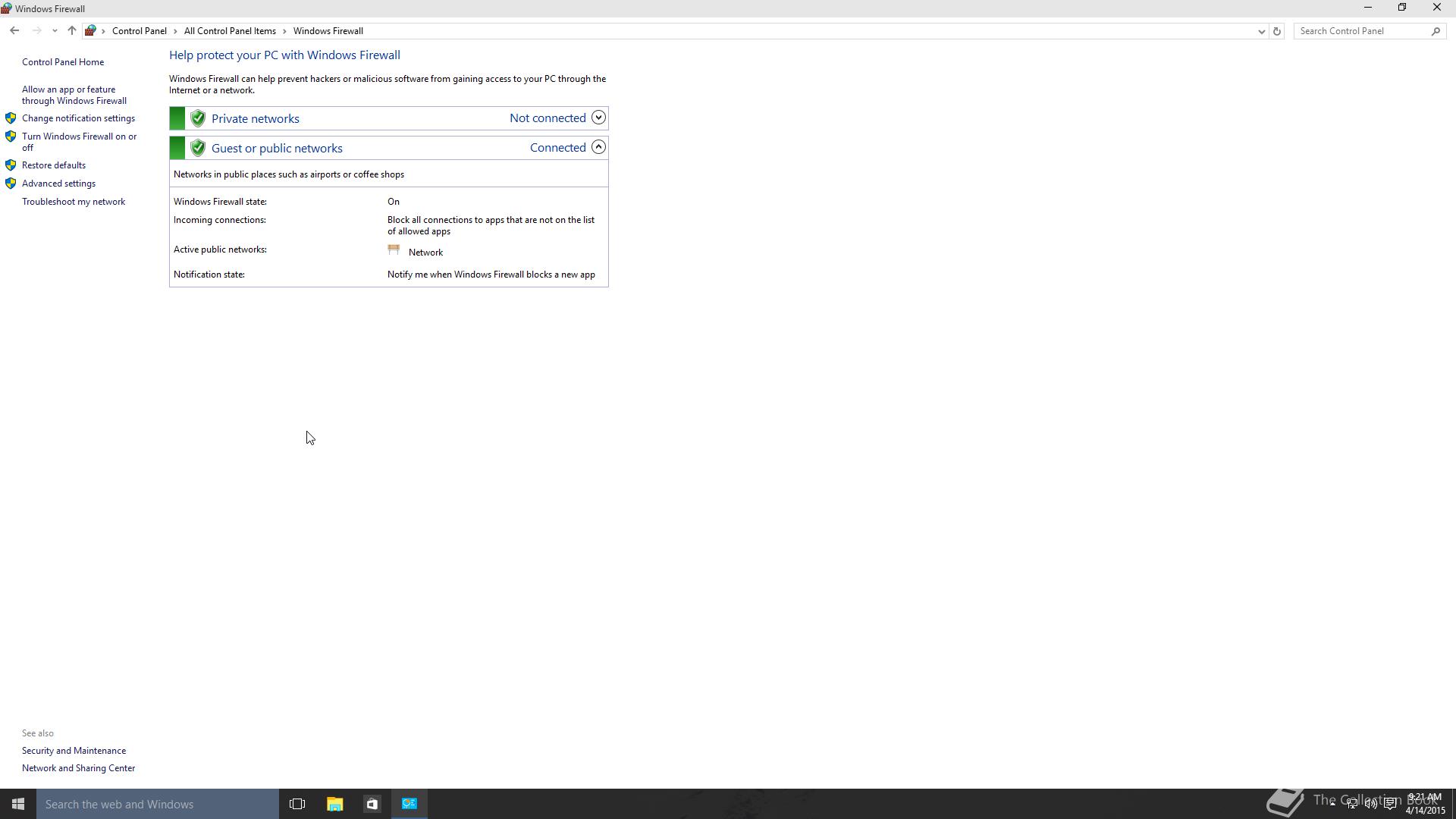Open File Explorer from the taskbar
This screenshot has width=1456, height=819.
[334, 804]
